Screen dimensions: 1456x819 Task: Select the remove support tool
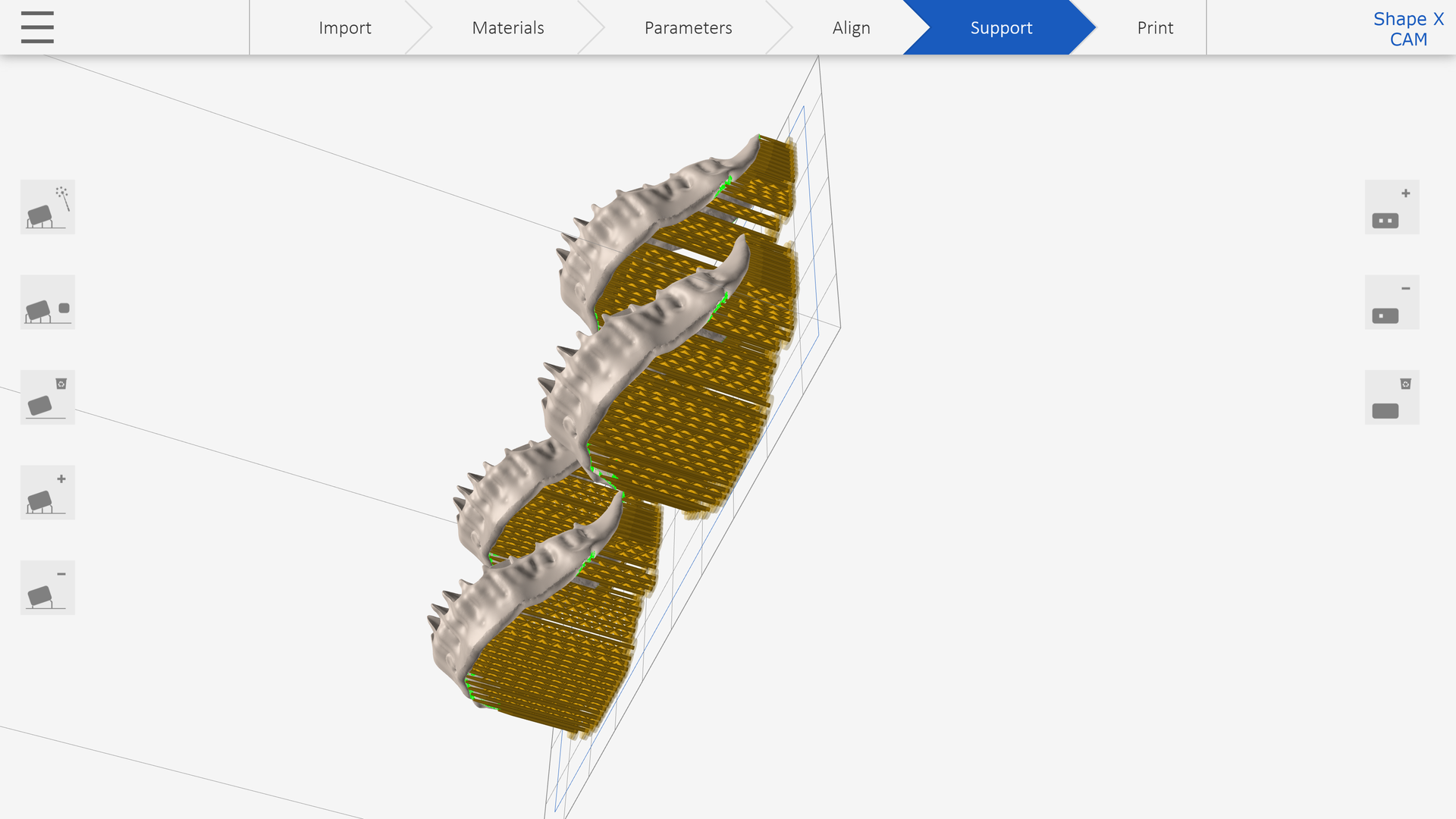click(47, 587)
